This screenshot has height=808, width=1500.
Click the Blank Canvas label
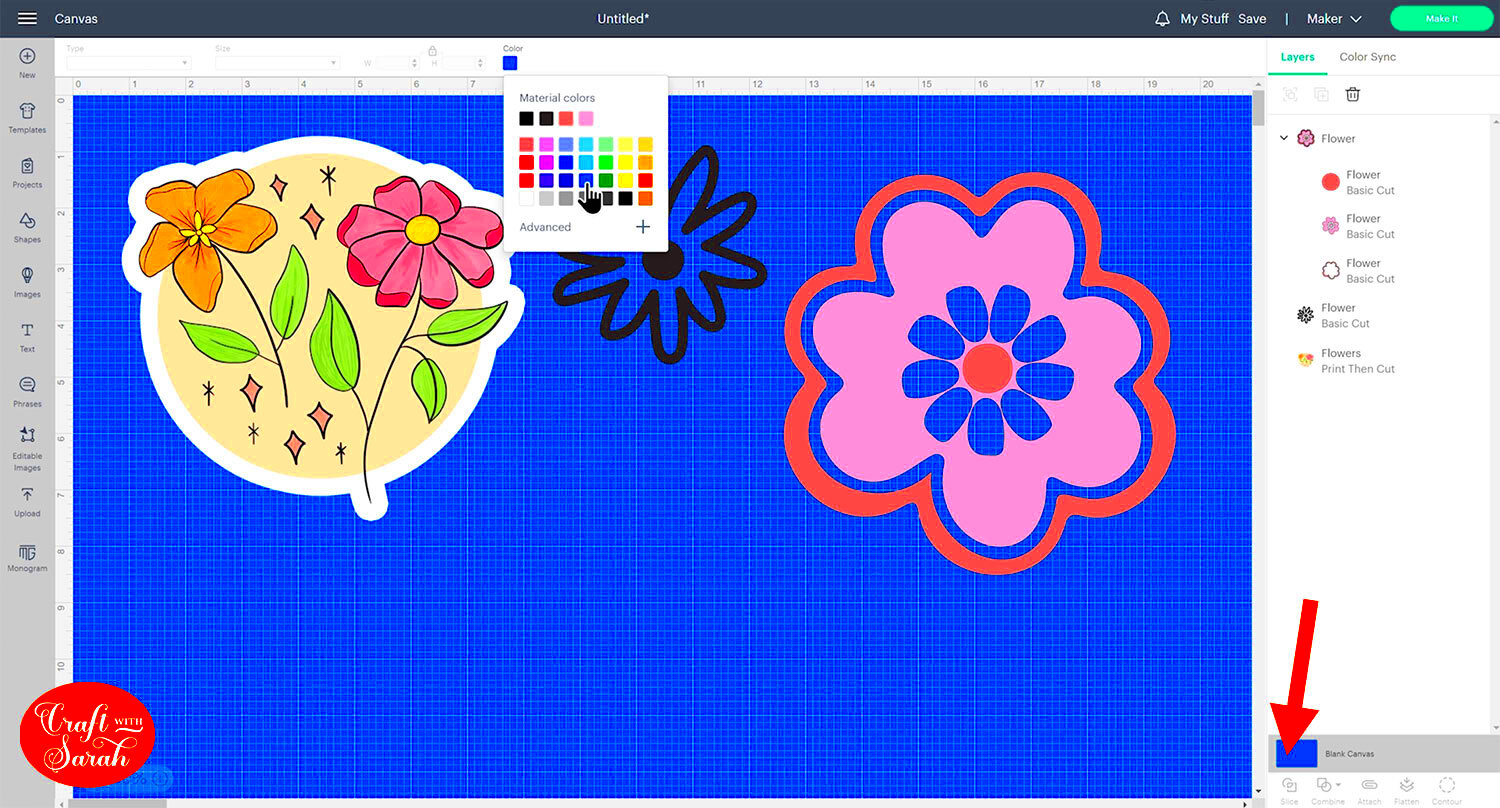[x=1350, y=754]
